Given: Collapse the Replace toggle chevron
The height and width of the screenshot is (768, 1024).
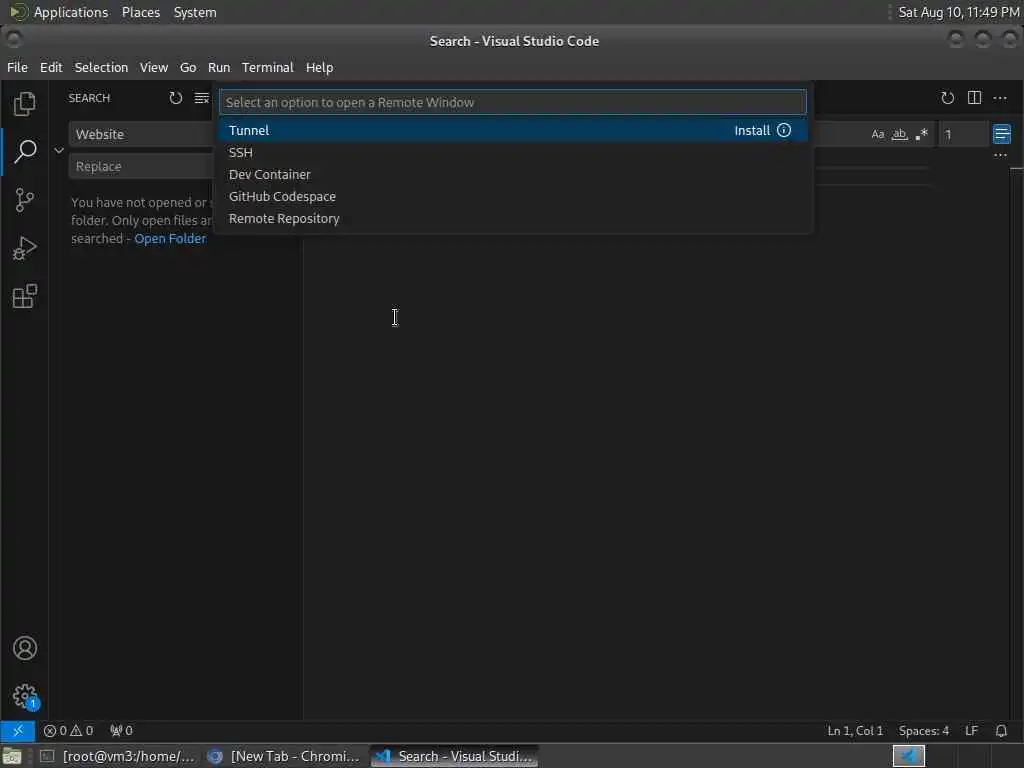Looking at the screenshot, I should [x=59, y=150].
